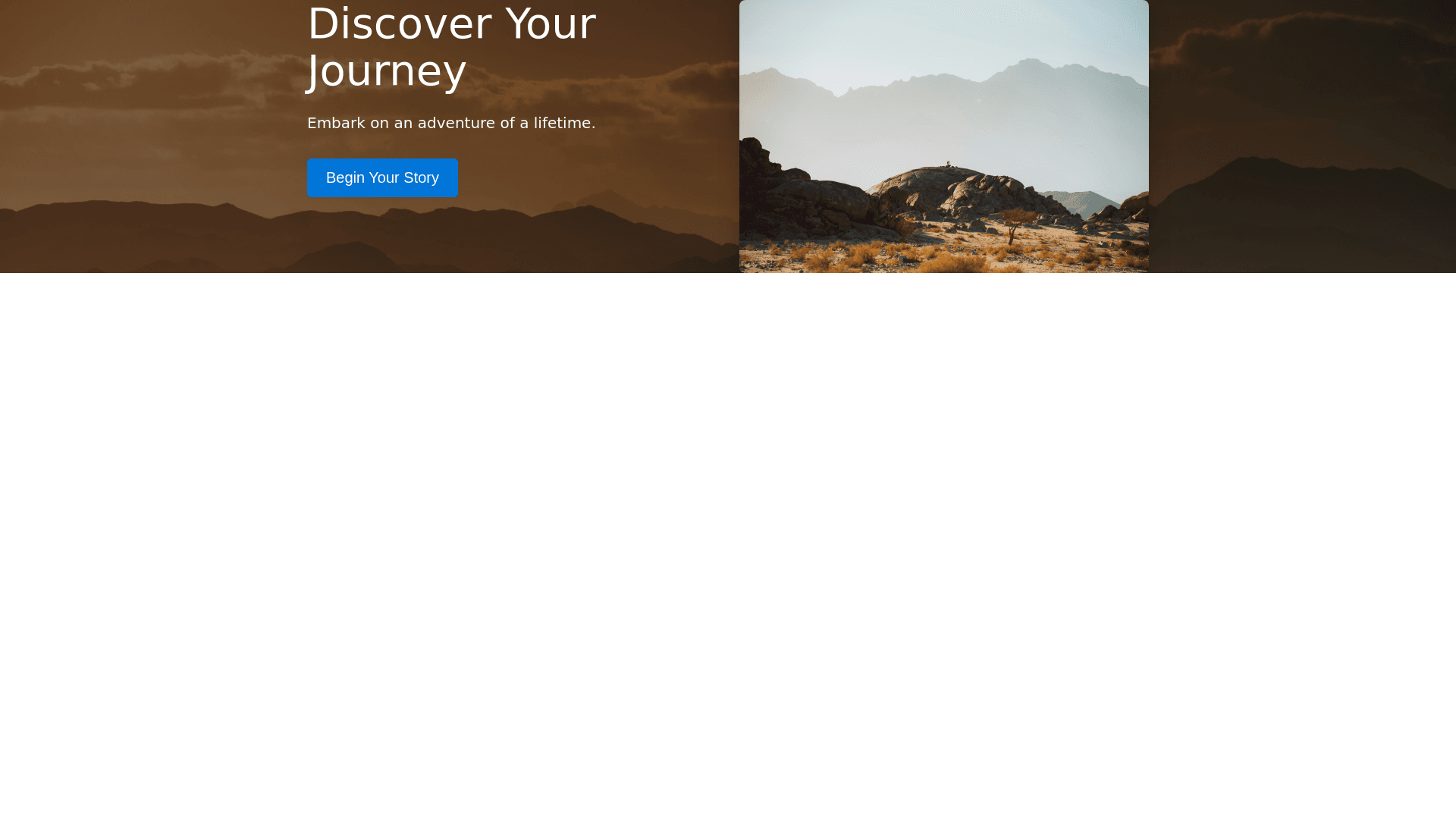Click the tiny figure atop the rock hill
This screenshot has height=819, width=1456.
pos(948,164)
